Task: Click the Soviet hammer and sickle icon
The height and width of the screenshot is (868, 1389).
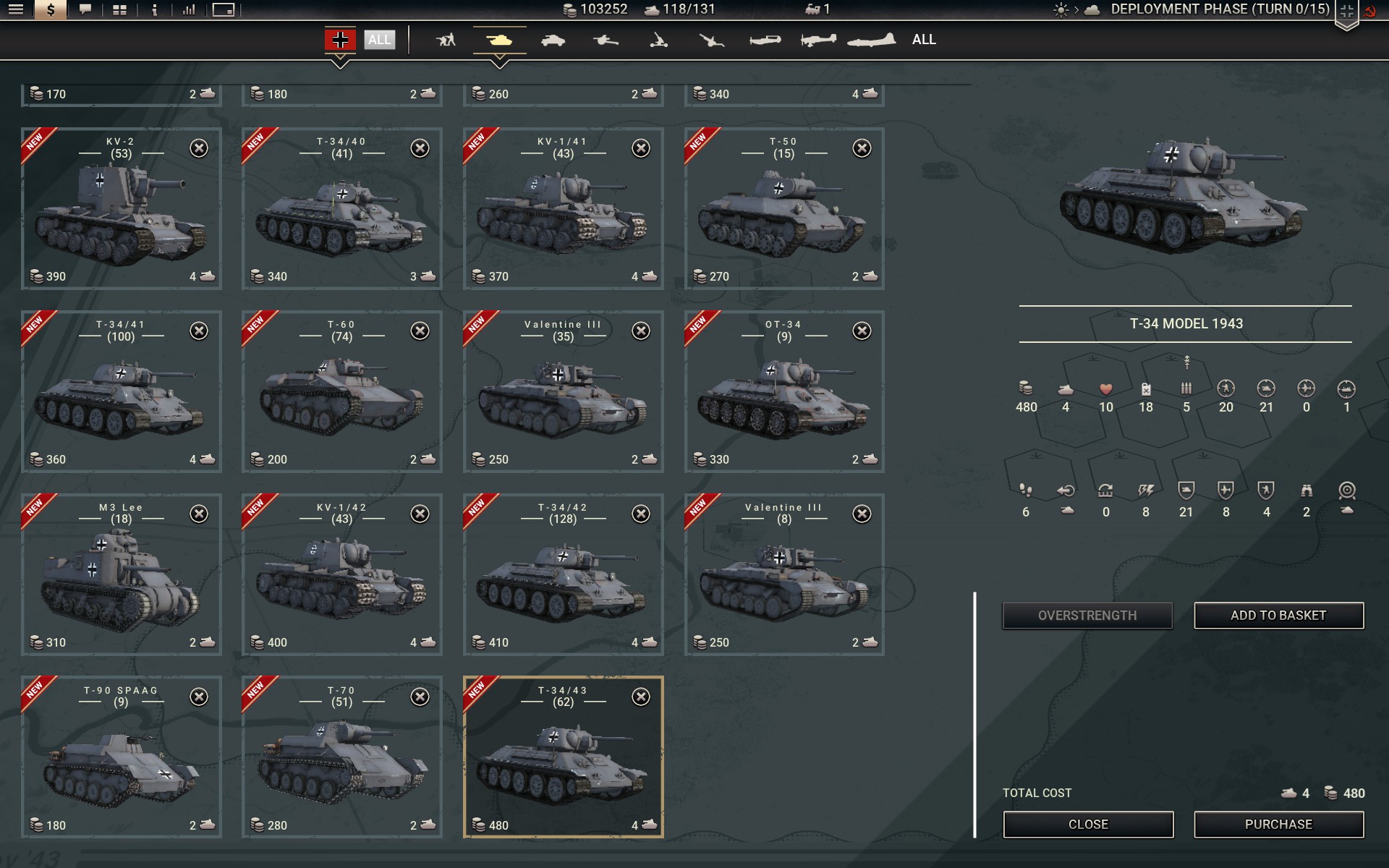Action: tap(1369, 11)
